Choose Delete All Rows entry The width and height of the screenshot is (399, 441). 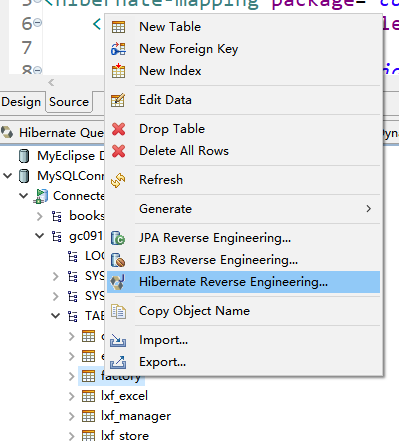pyautogui.click(x=244, y=151)
